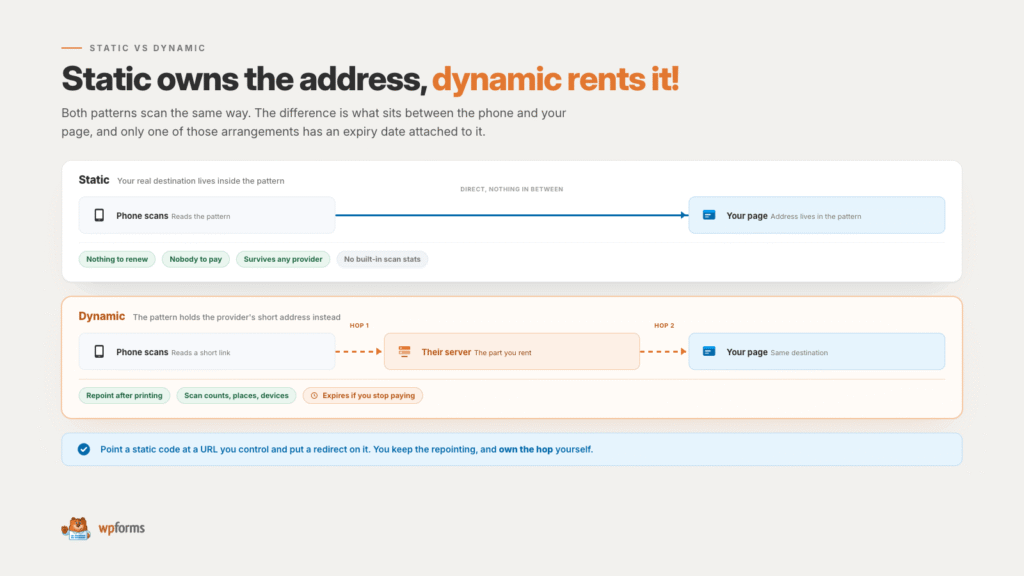Click 'The part you rent' text

(x=502, y=353)
